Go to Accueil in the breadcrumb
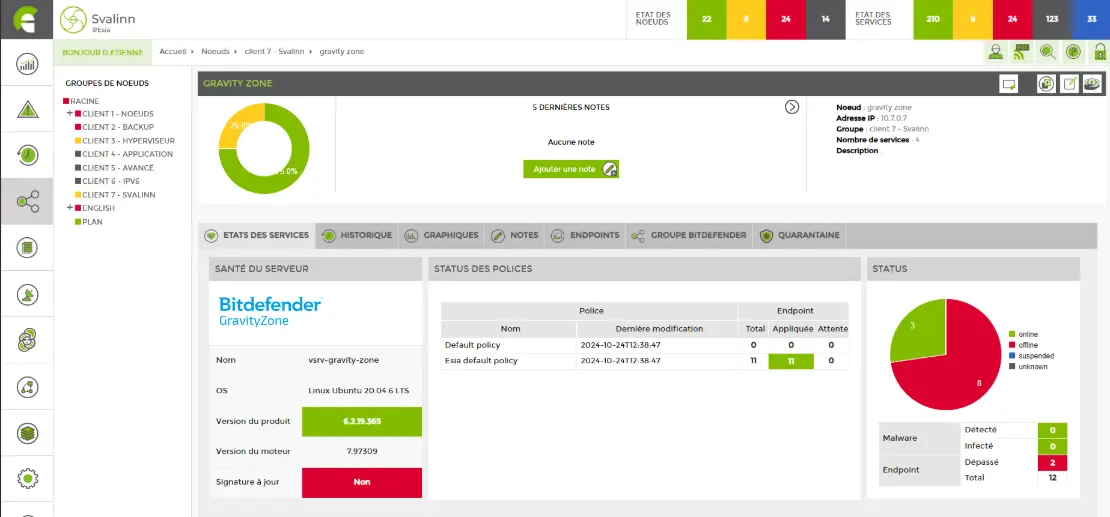The height and width of the screenshot is (517, 1110). [x=173, y=52]
